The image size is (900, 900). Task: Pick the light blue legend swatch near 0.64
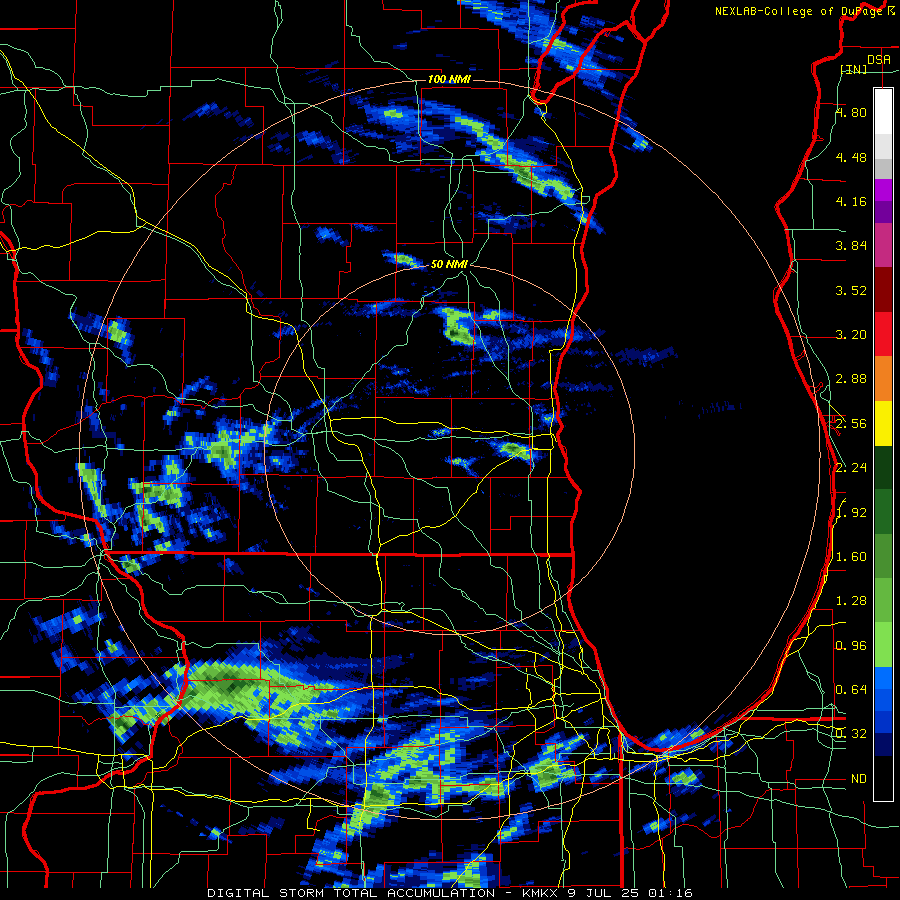[883, 678]
